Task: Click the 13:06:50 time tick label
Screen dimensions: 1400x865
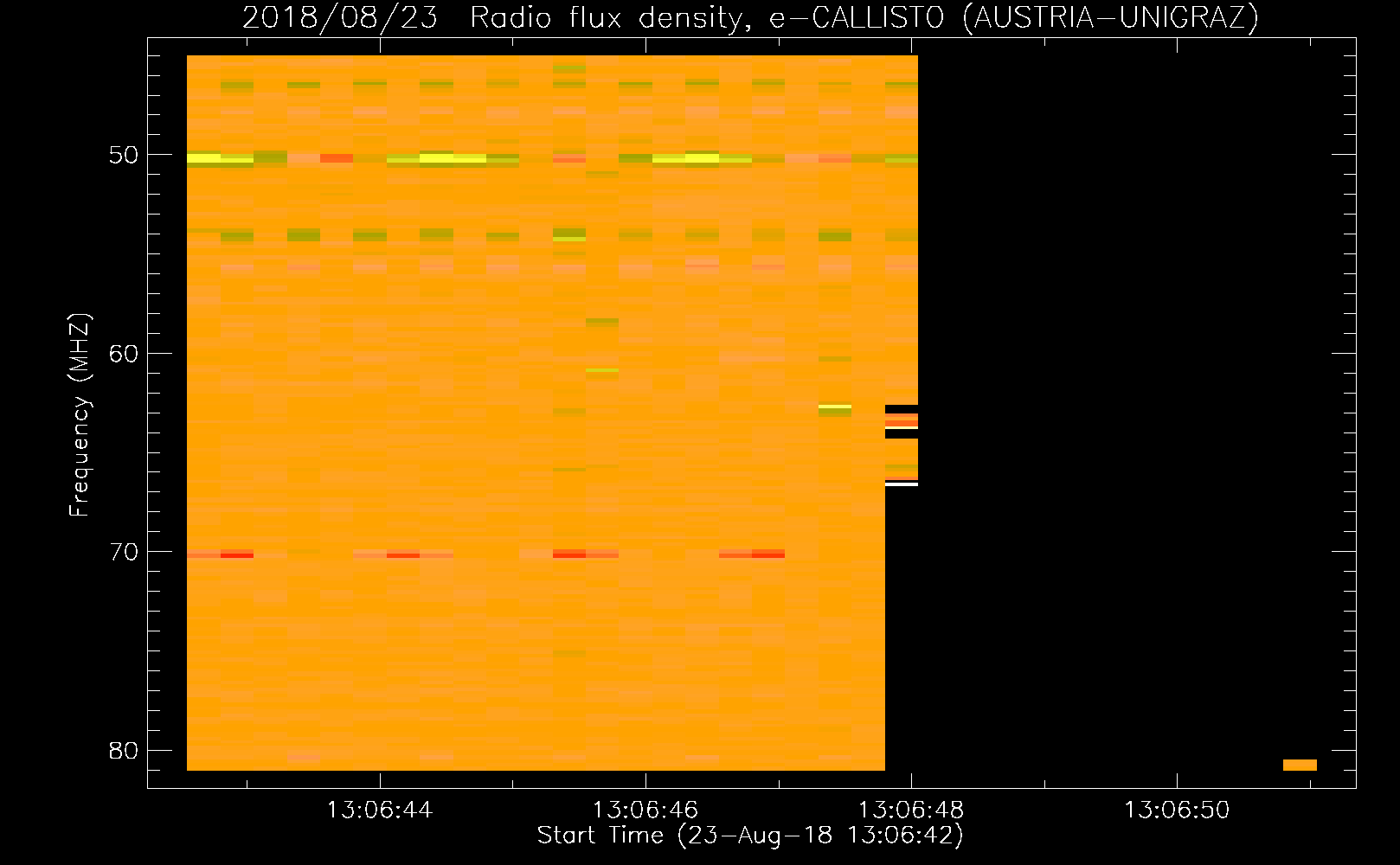Action: 1177,811
